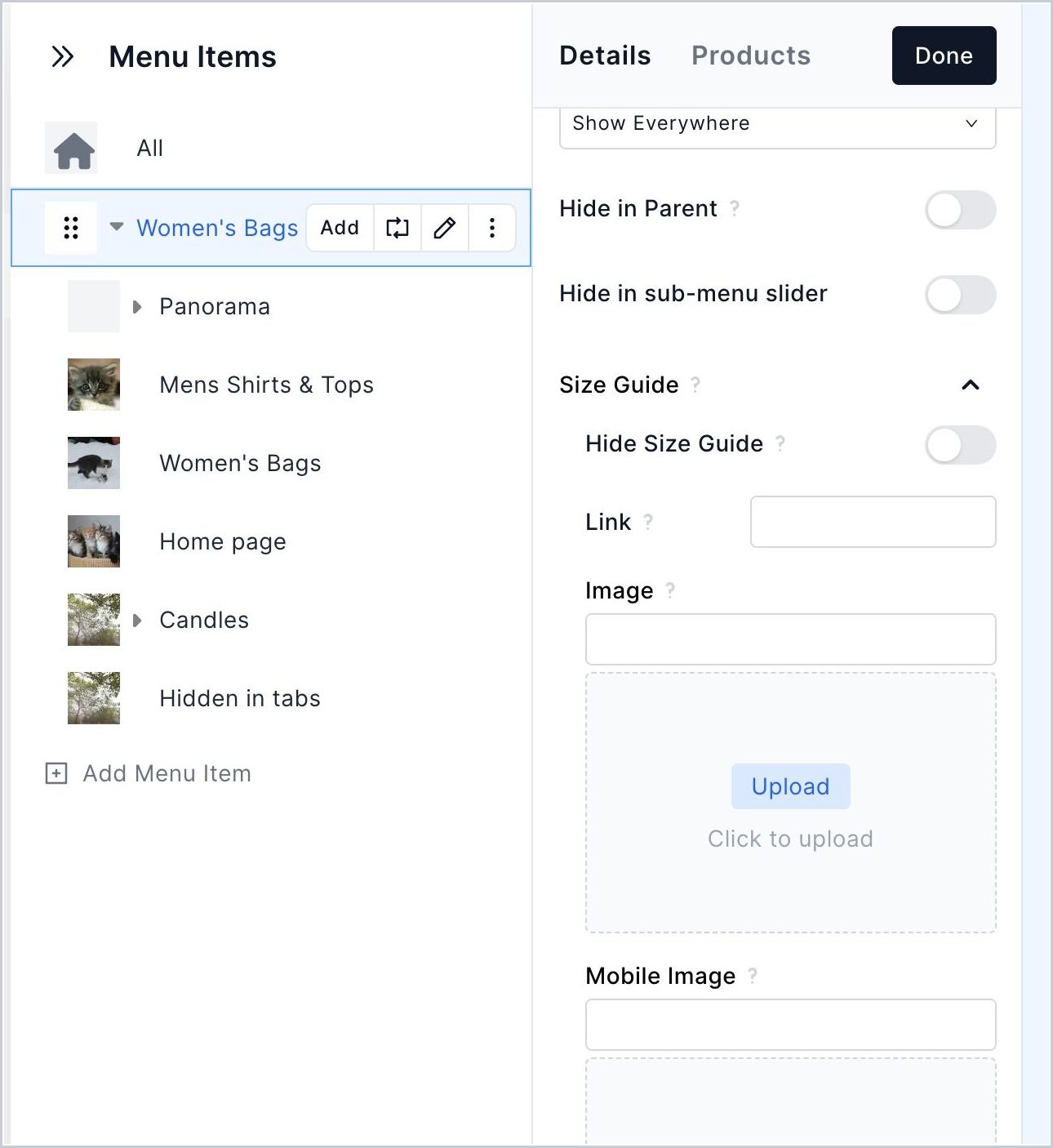Click the Add button on Women's Bags row
This screenshot has width=1053, height=1148.
click(340, 228)
